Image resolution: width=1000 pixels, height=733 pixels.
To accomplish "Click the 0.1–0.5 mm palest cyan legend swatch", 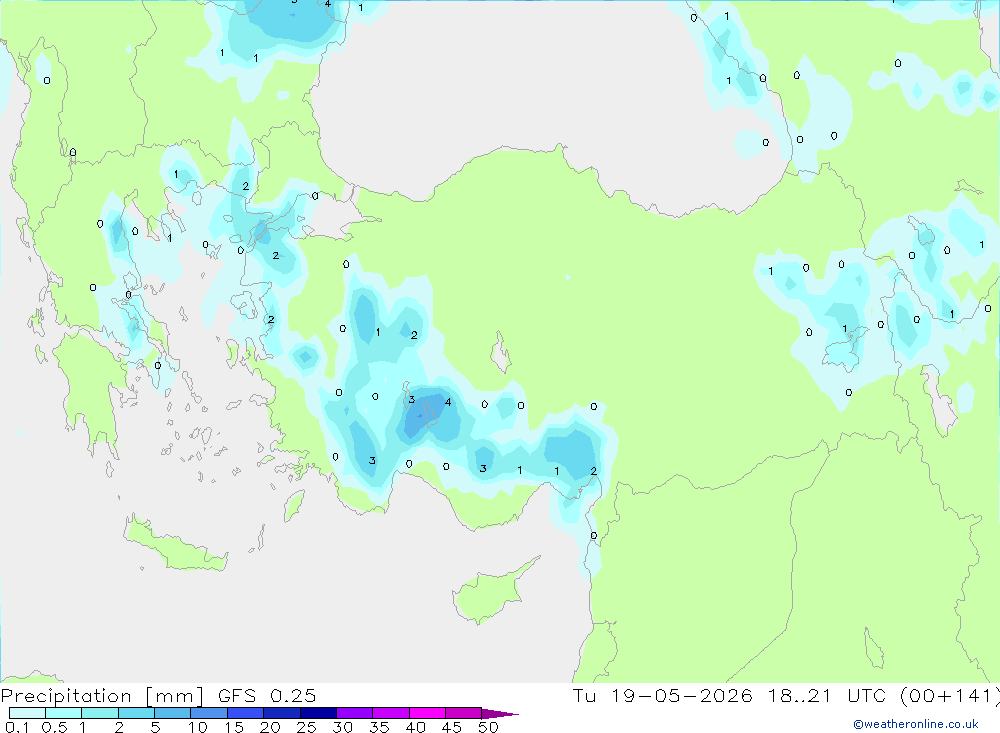I will (27, 713).
